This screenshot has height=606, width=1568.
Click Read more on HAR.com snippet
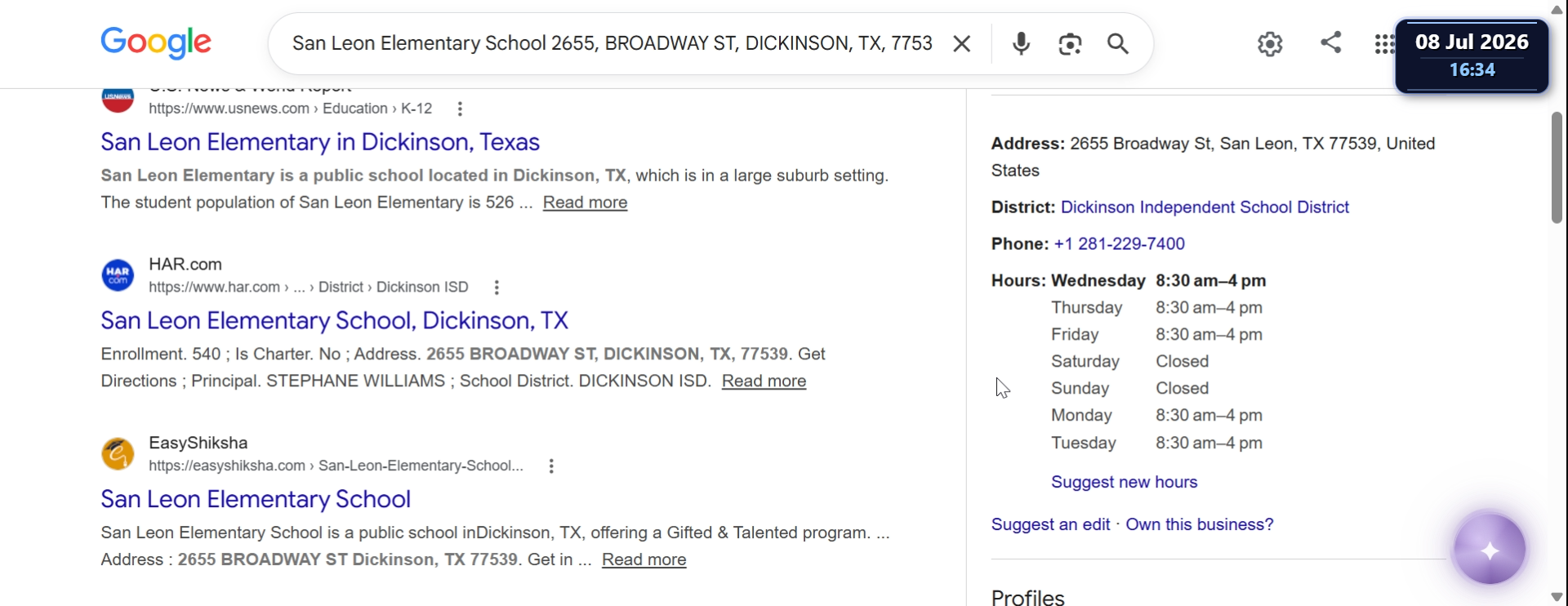(764, 381)
